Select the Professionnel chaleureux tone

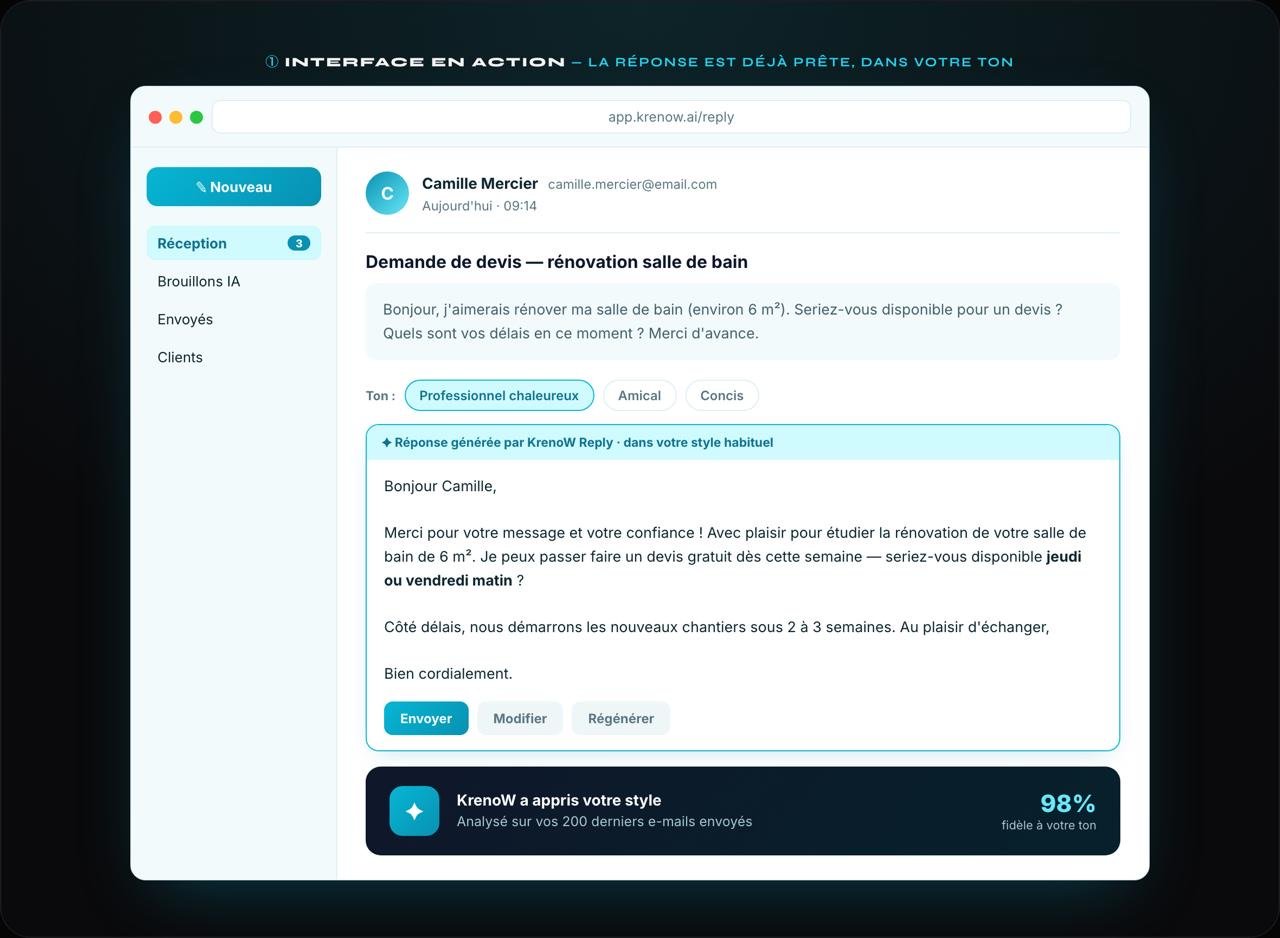pyautogui.click(x=499, y=395)
